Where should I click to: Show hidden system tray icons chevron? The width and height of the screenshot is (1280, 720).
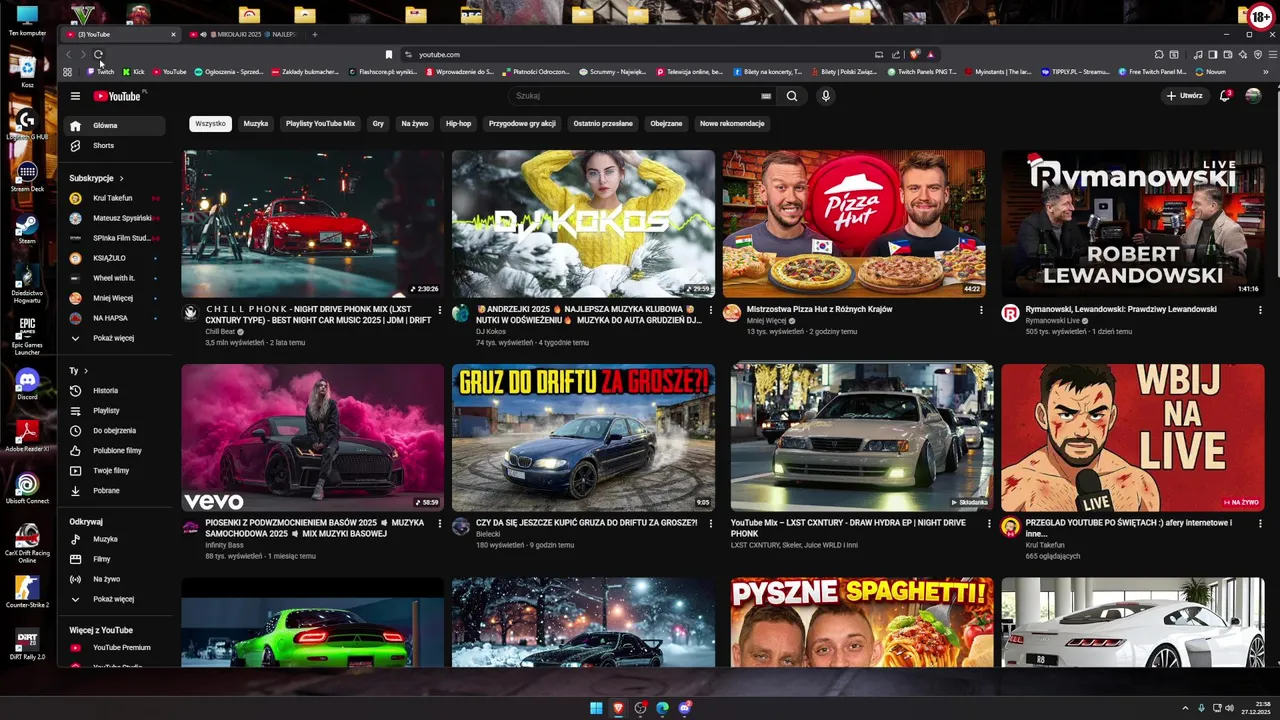pyautogui.click(x=1185, y=708)
